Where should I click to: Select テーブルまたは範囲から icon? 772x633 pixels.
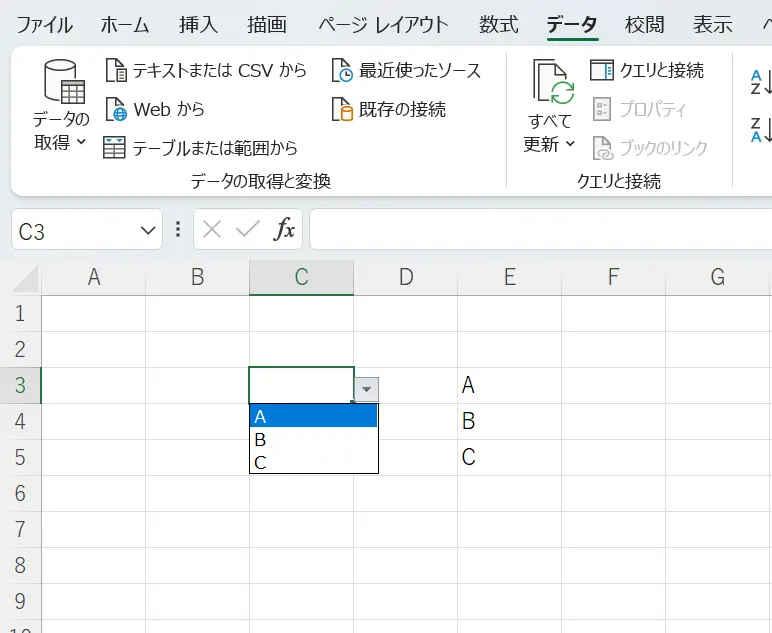pos(116,148)
